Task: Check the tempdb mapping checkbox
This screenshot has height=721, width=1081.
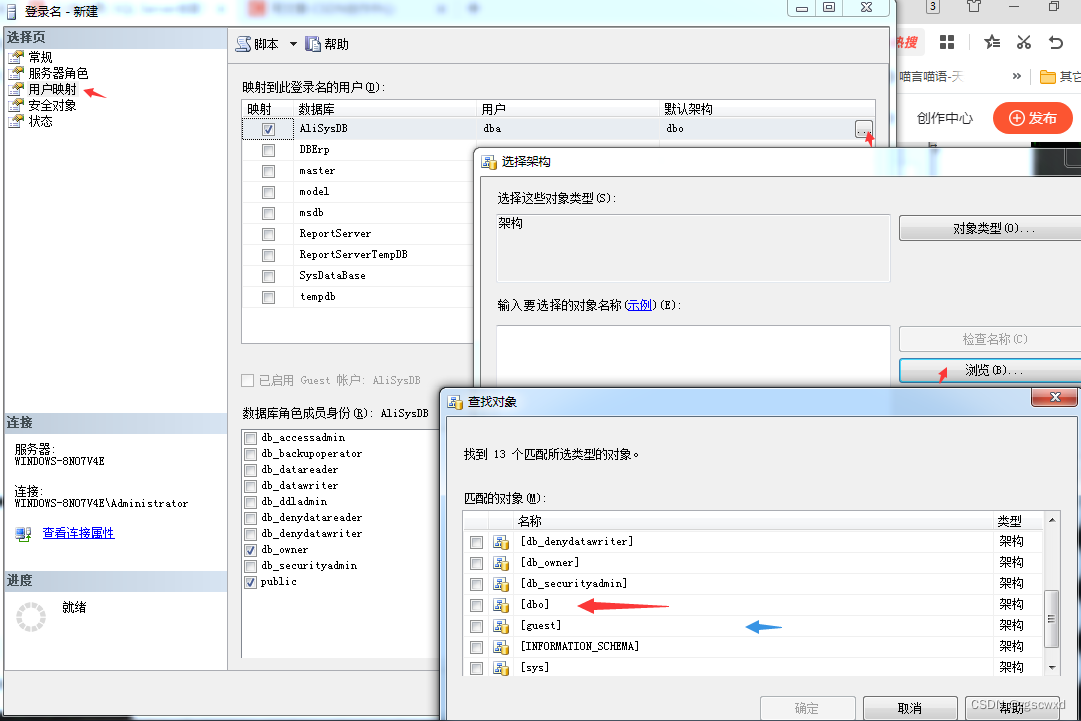Action: [x=268, y=297]
